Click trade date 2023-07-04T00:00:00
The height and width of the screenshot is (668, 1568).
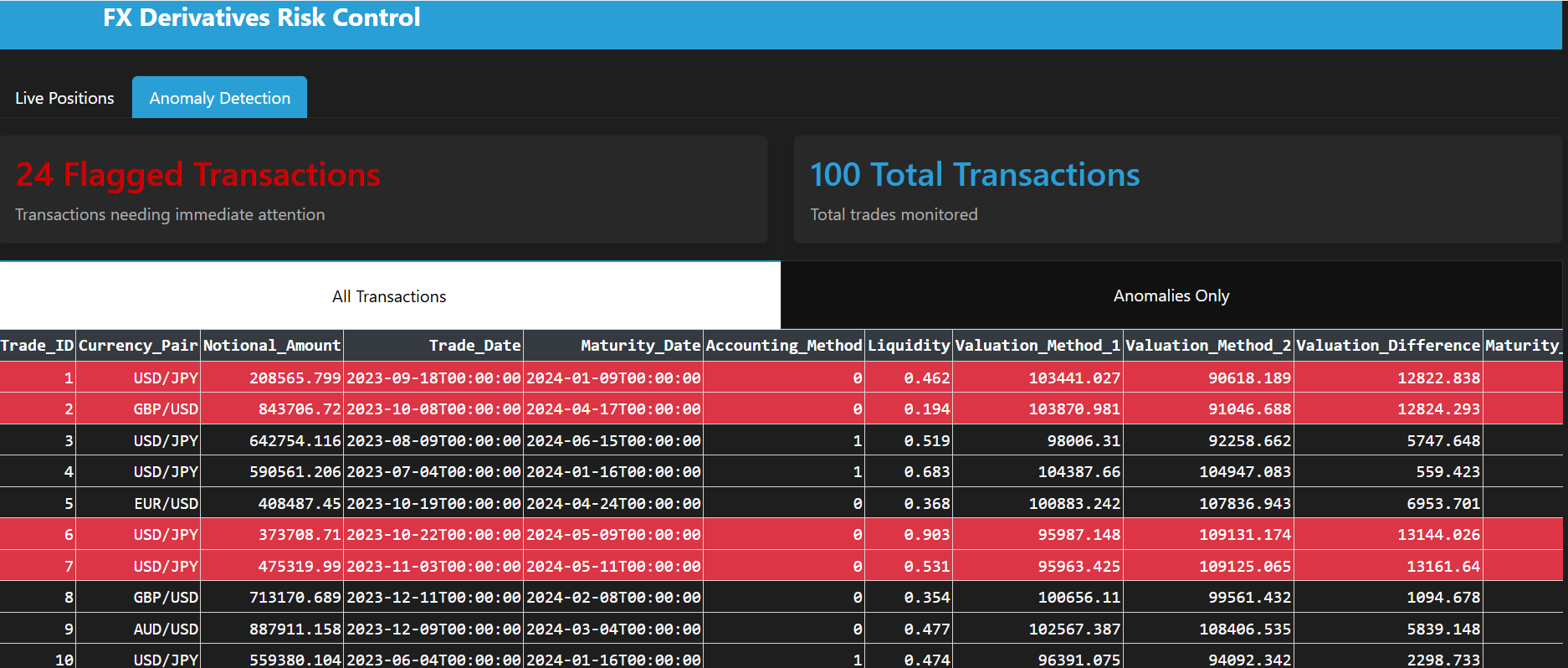pos(433,471)
